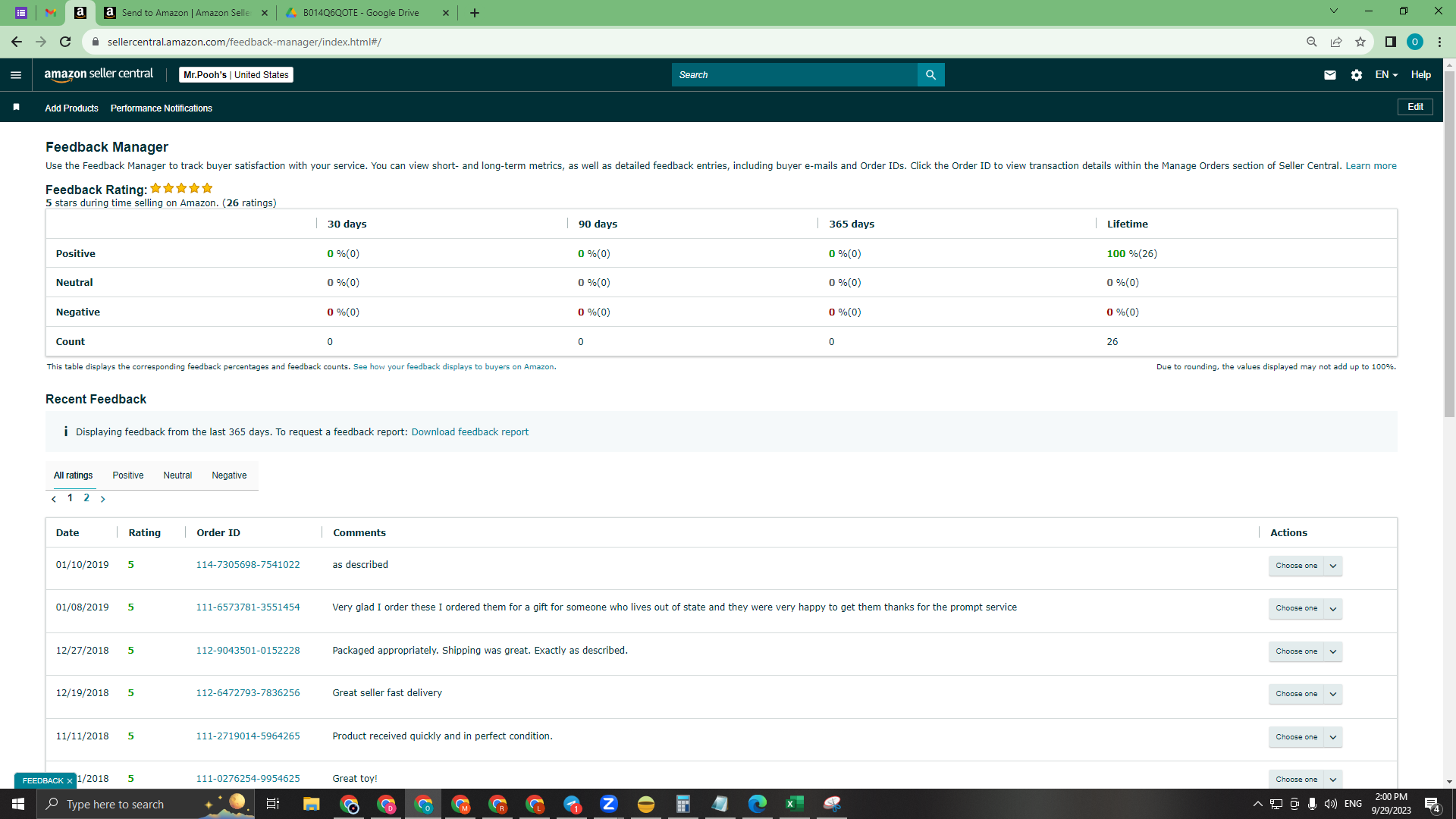This screenshot has height=819, width=1456.
Task: Go to feedback page 2
Action: (86, 498)
